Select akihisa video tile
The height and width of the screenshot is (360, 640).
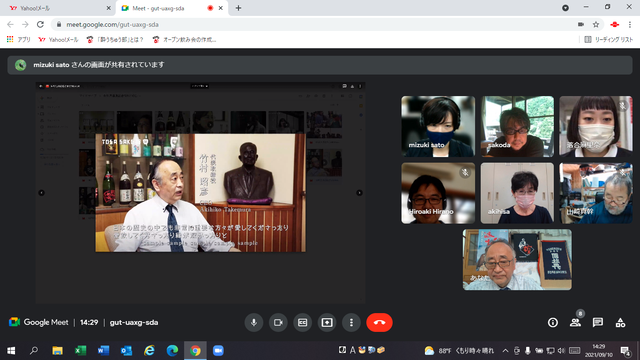tap(517, 193)
